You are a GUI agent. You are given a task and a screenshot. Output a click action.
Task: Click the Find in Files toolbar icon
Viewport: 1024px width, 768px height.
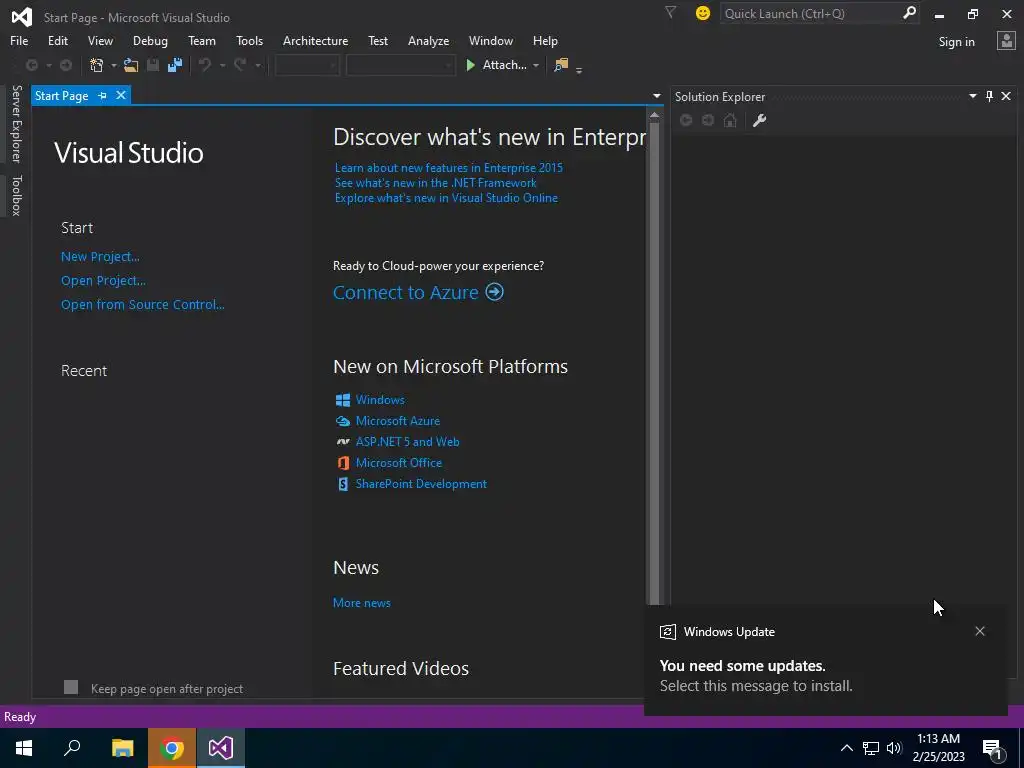click(561, 65)
